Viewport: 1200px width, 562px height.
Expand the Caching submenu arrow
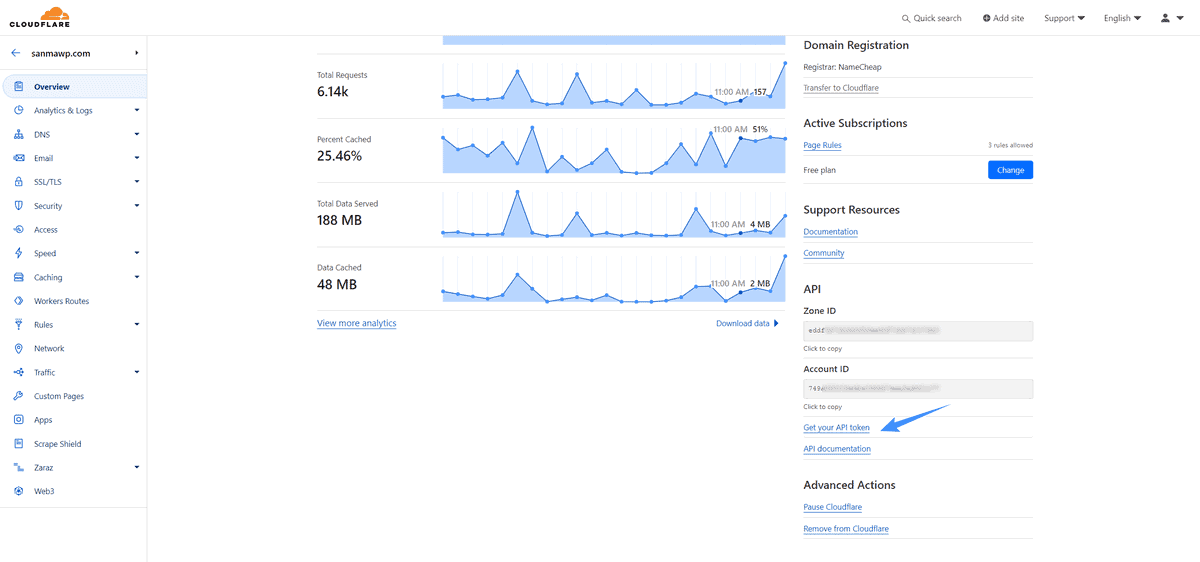click(x=136, y=277)
